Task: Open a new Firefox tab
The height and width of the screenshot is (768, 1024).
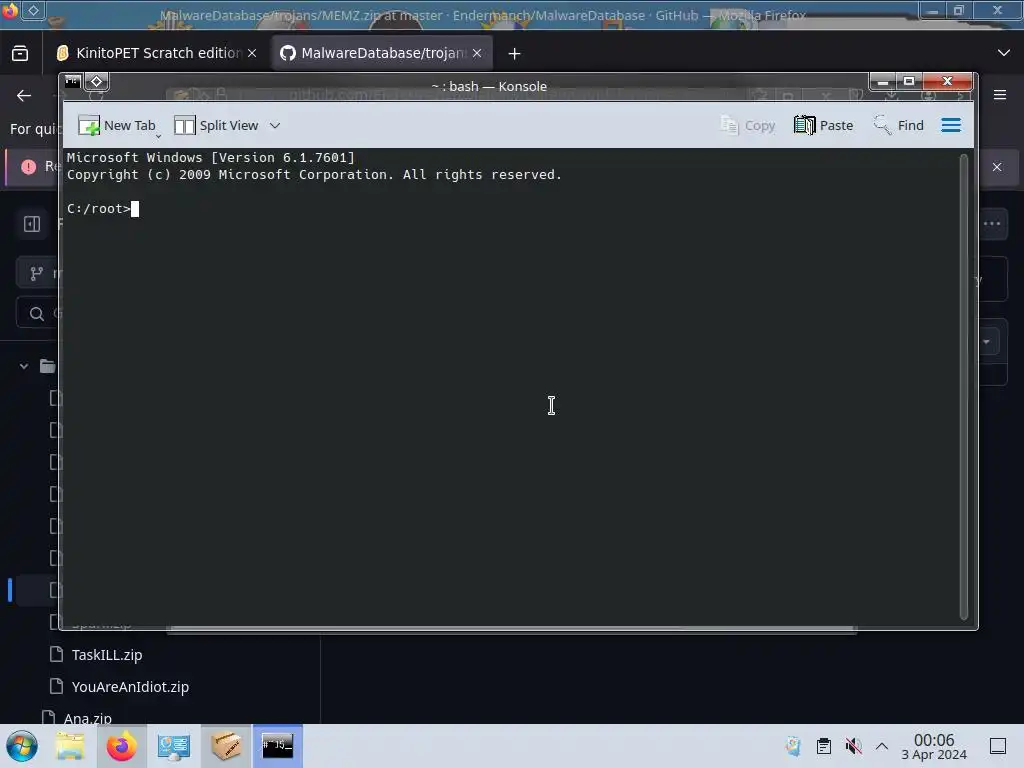Action: point(515,54)
